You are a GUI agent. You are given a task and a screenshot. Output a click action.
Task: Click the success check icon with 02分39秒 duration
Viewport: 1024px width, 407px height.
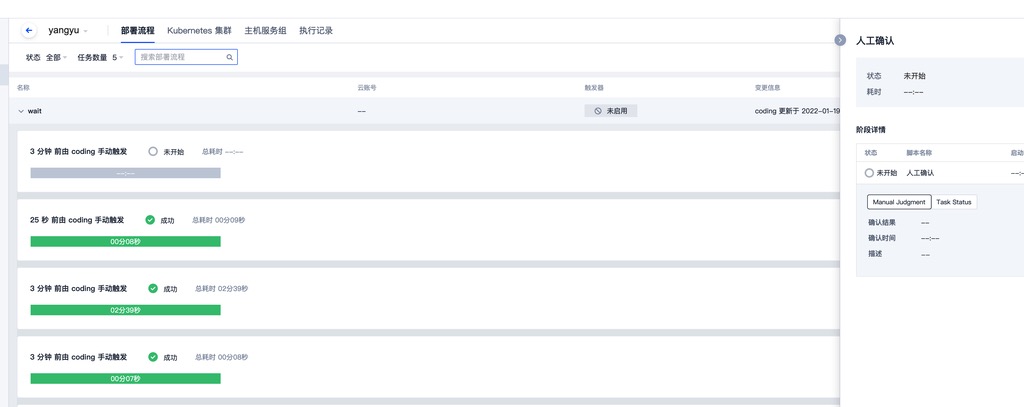153,288
